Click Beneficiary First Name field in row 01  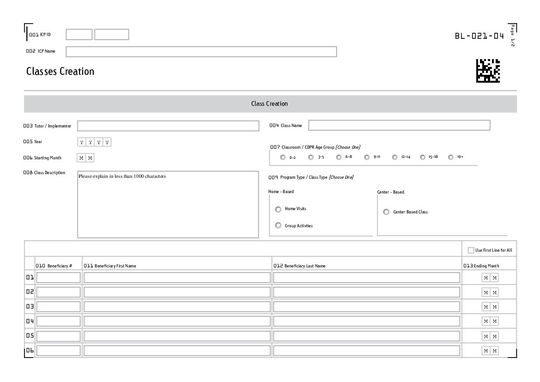(x=177, y=278)
